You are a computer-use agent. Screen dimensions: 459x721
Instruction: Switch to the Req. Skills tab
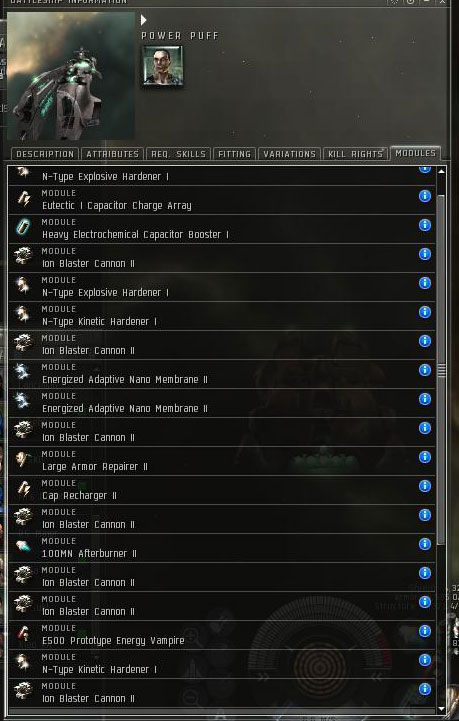(178, 154)
